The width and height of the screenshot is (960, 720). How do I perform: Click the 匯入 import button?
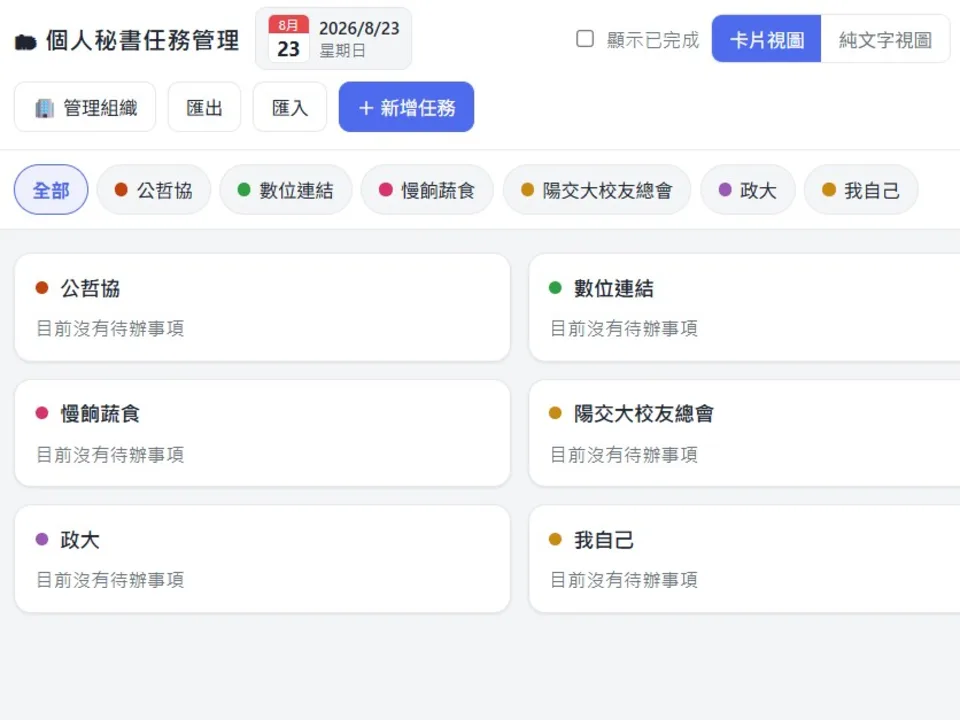click(x=290, y=107)
